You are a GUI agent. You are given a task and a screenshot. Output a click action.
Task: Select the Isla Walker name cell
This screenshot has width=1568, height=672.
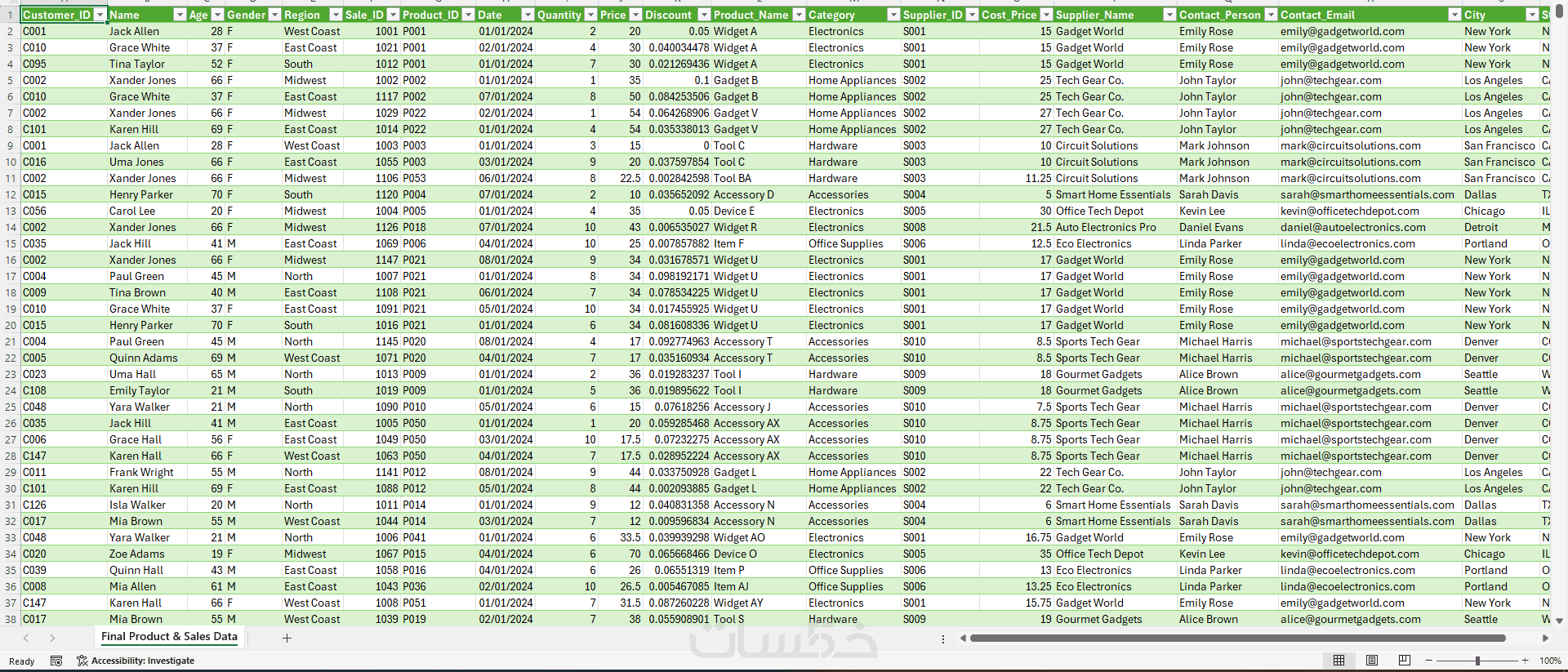click(147, 505)
